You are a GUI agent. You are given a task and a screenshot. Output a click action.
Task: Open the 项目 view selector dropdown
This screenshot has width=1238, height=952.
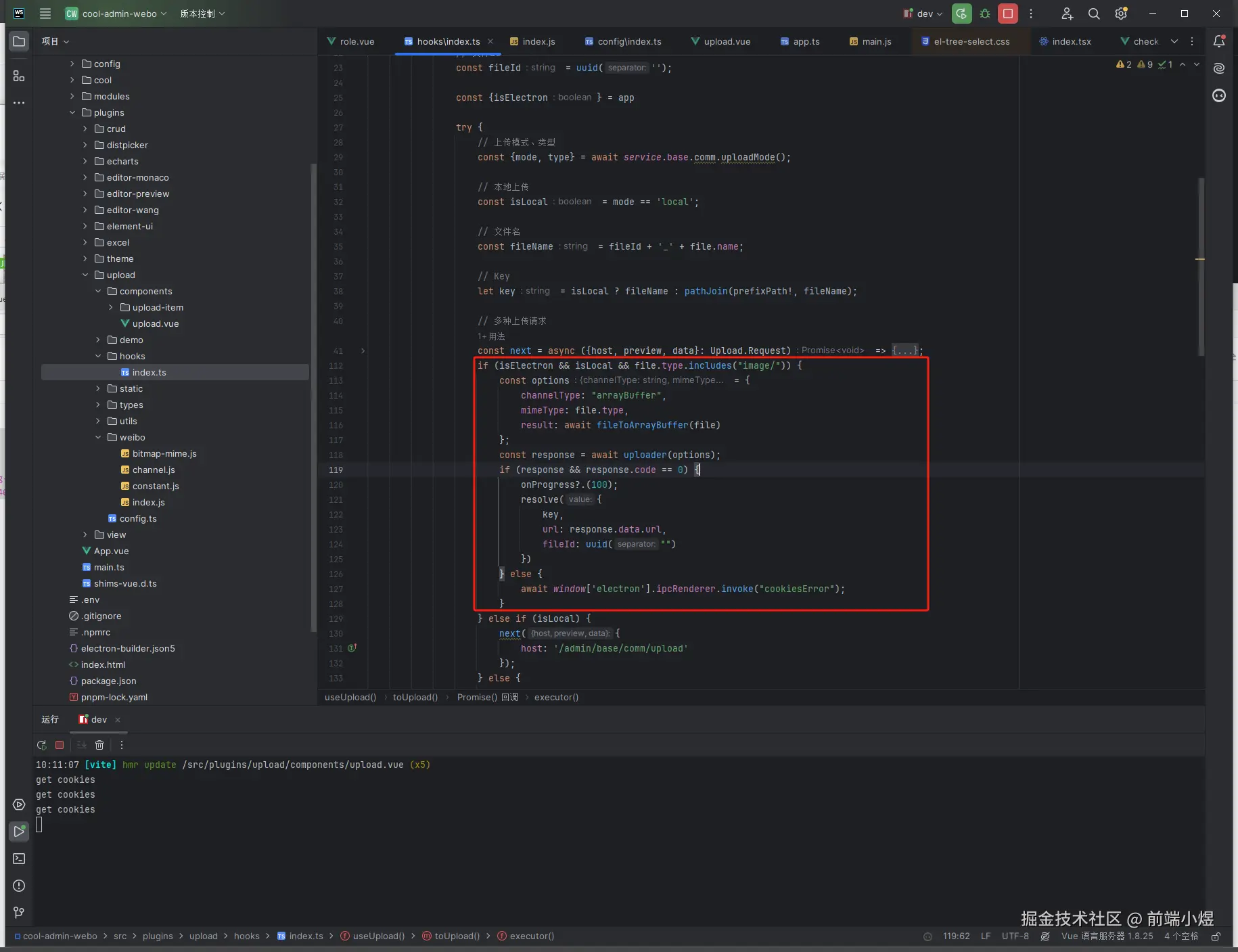click(x=55, y=41)
